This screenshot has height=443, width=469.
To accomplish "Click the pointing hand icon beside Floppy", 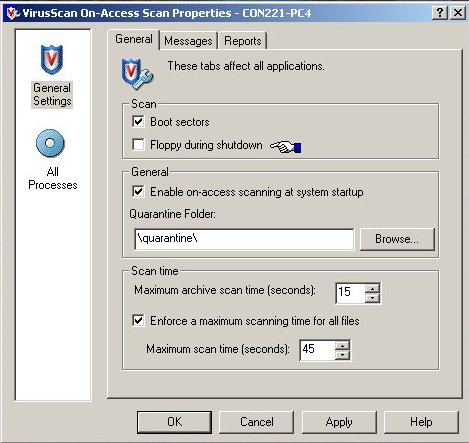I will pyautogui.click(x=285, y=147).
